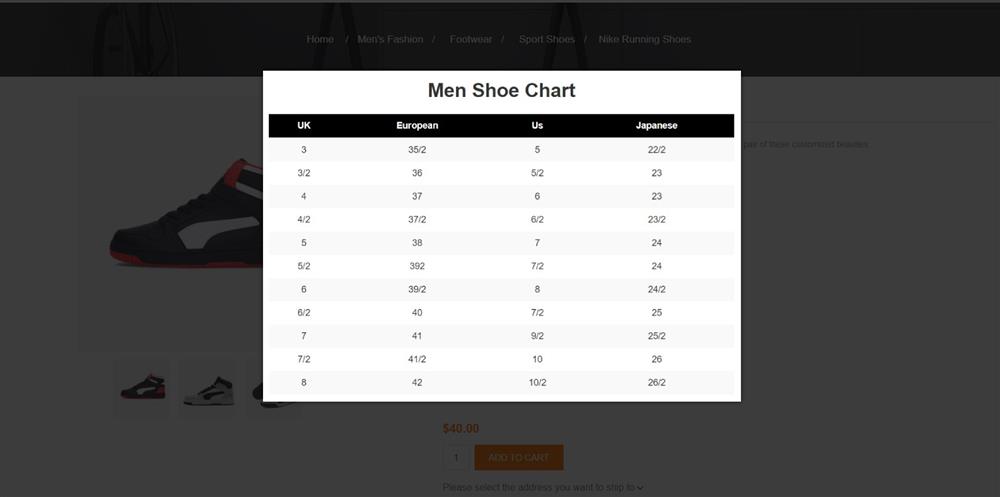Open the Home breadcrumb link

pyautogui.click(x=320, y=40)
